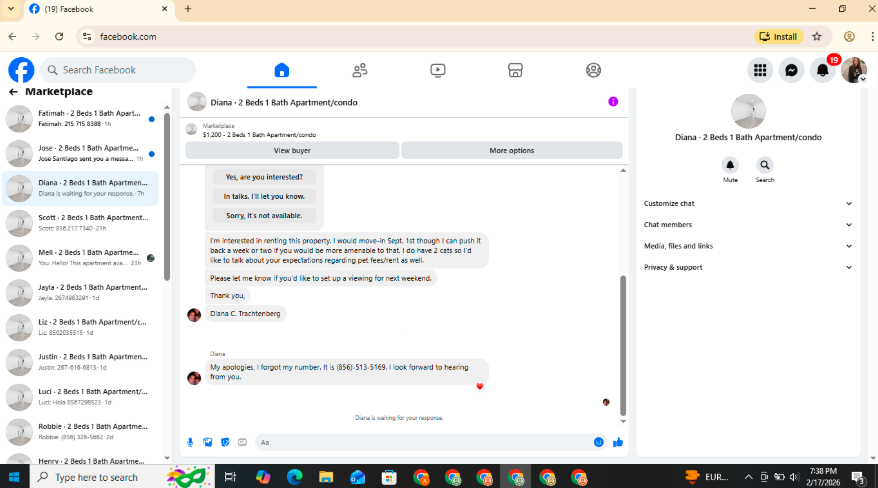Reload the page in Chrome

pos(59,36)
